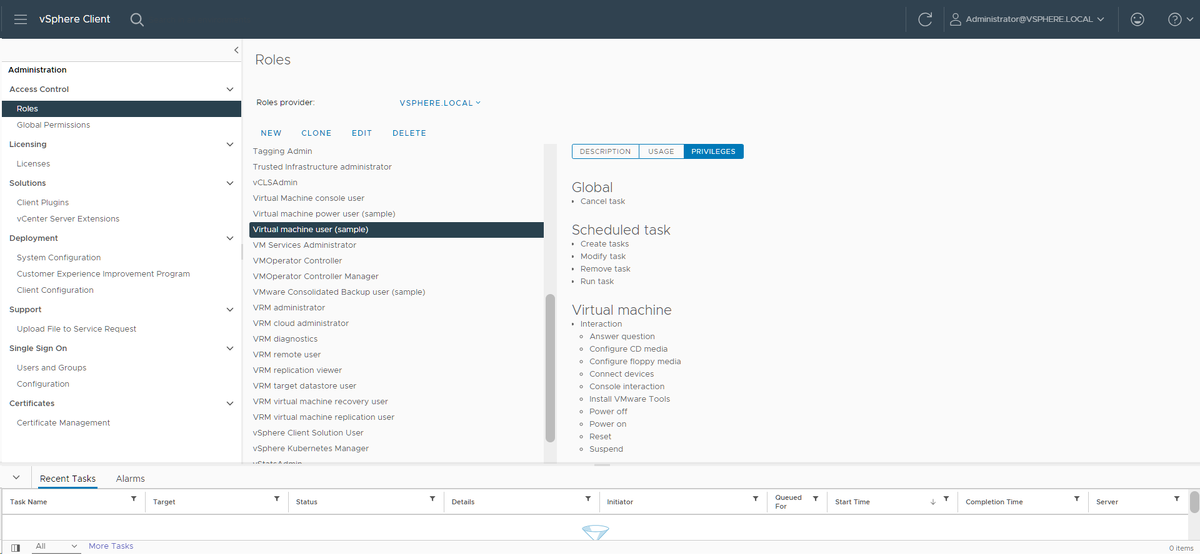
Task: Select the PRIVILEGES tab
Action: 714,152
